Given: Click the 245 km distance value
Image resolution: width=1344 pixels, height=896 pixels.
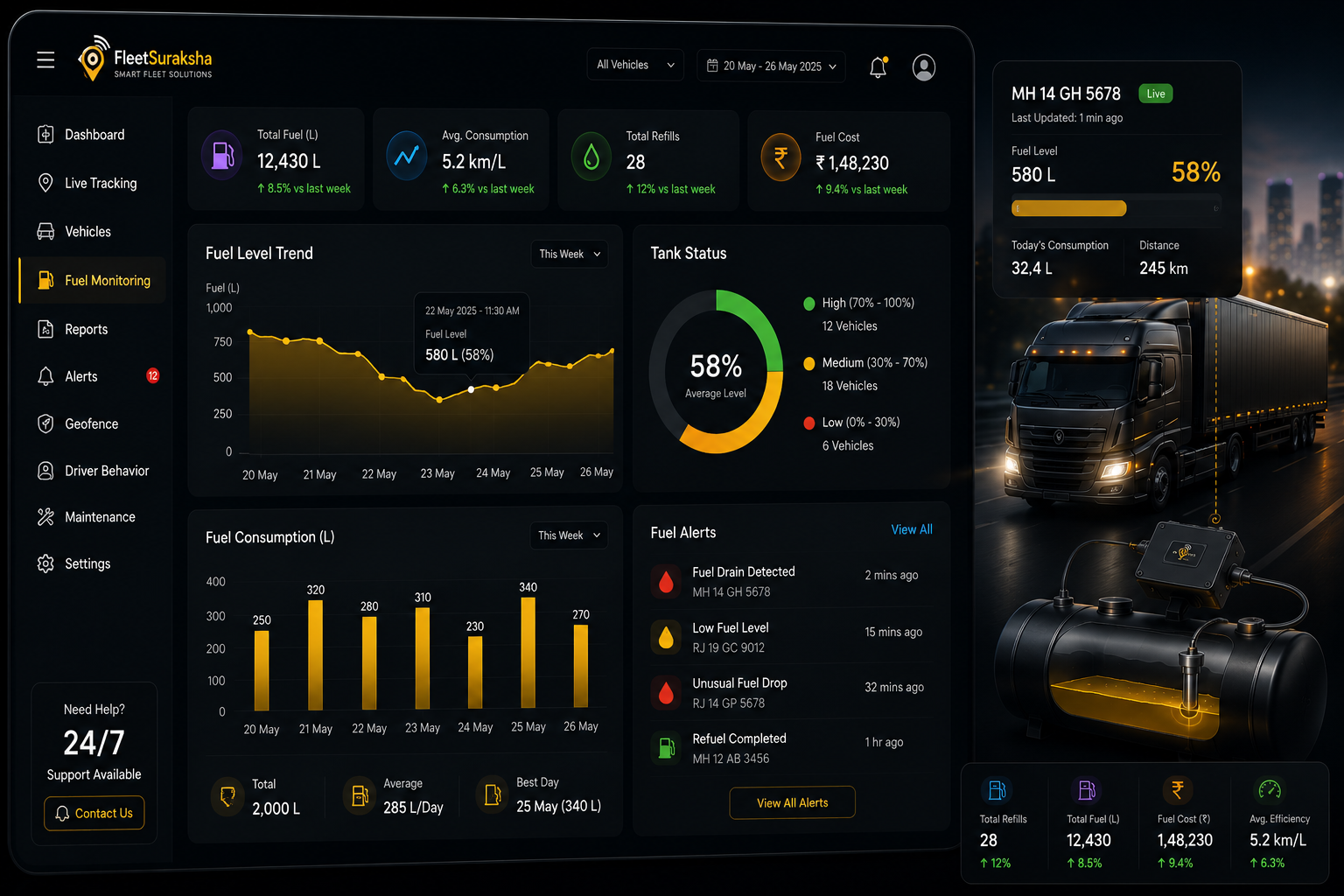Looking at the screenshot, I should pyautogui.click(x=1164, y=269).
